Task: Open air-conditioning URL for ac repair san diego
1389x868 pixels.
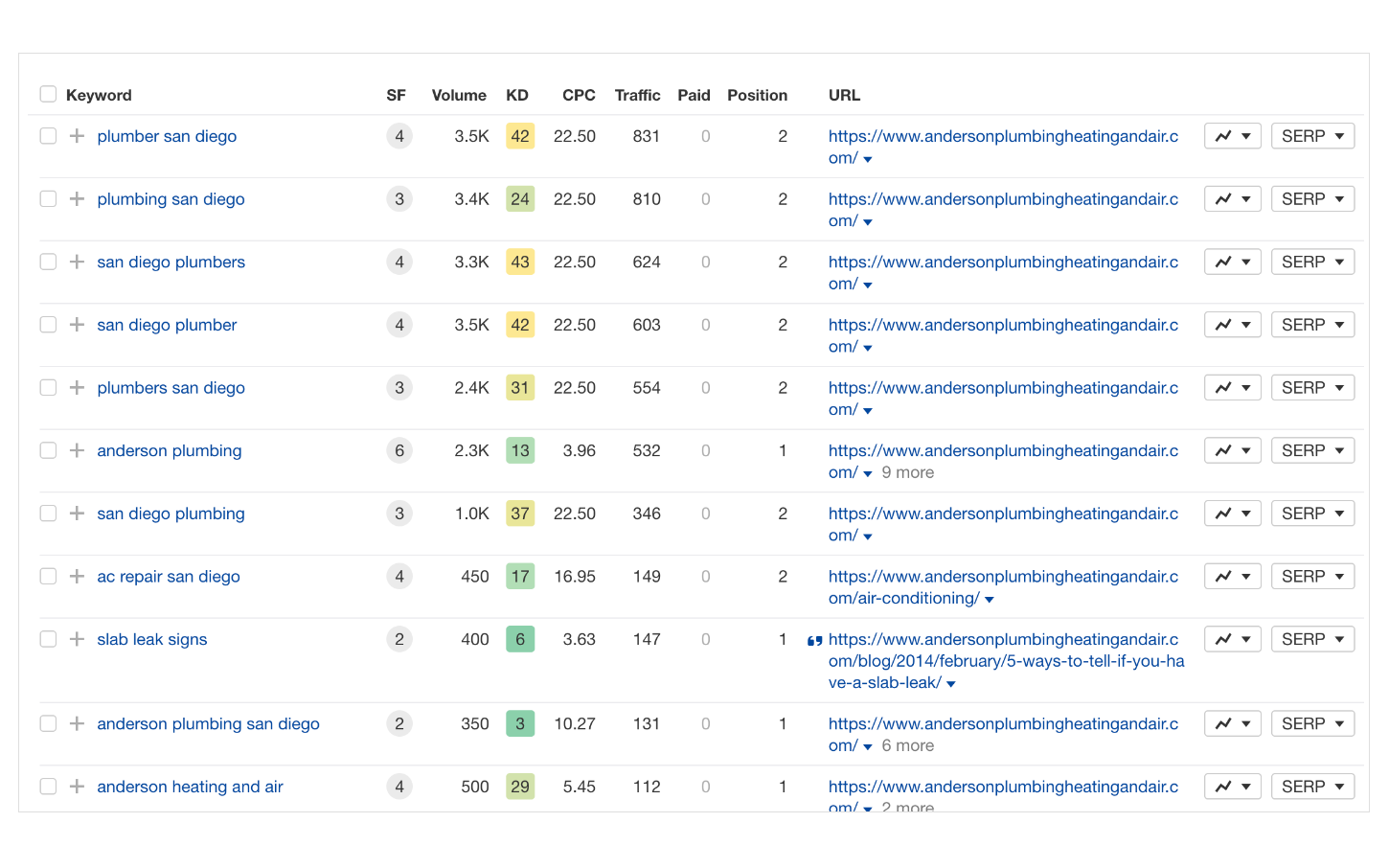Action: click(1003, 587)
